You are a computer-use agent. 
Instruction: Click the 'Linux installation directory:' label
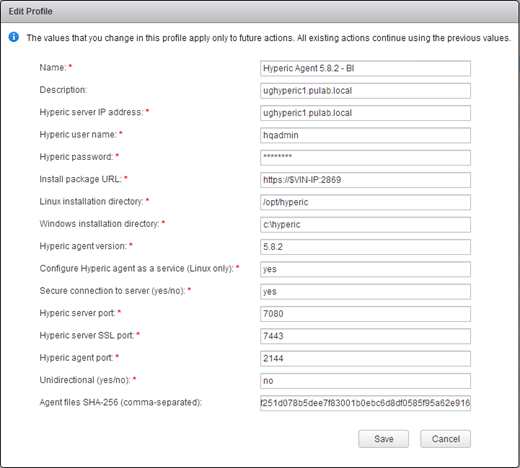click(x=91, y=202)
